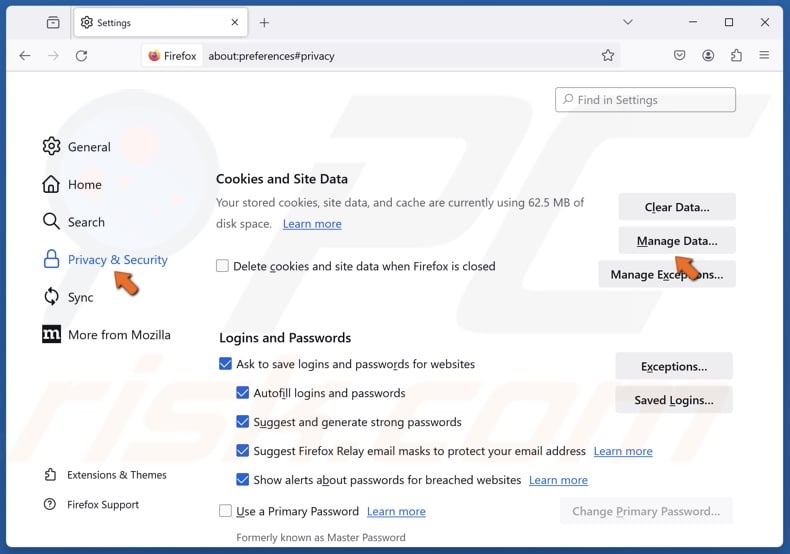Image resolution: width=790 pixels, height=554 pixels.
Task: Click the Mozilla m logo icon
Action: pos(51,334)
